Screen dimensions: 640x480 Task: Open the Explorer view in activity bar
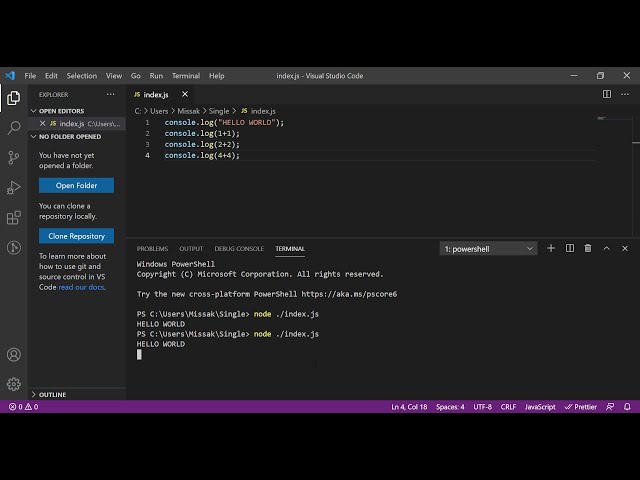pos(13,98)
